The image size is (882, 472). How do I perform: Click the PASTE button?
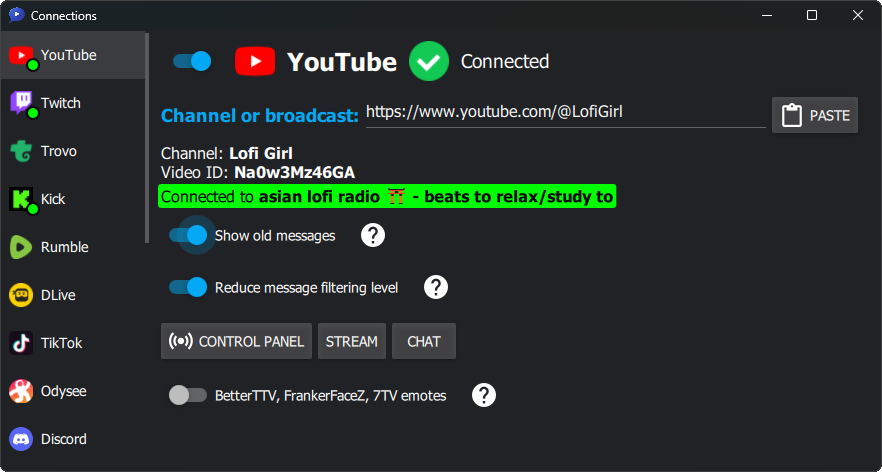click(x=815, y=115)
